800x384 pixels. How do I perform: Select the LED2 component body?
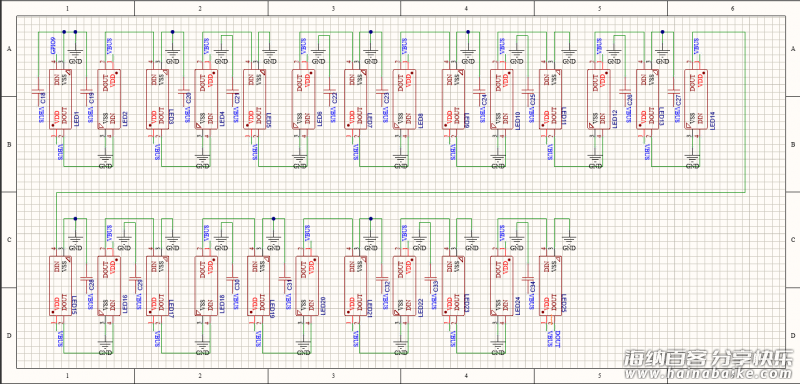tap(108, 99)
